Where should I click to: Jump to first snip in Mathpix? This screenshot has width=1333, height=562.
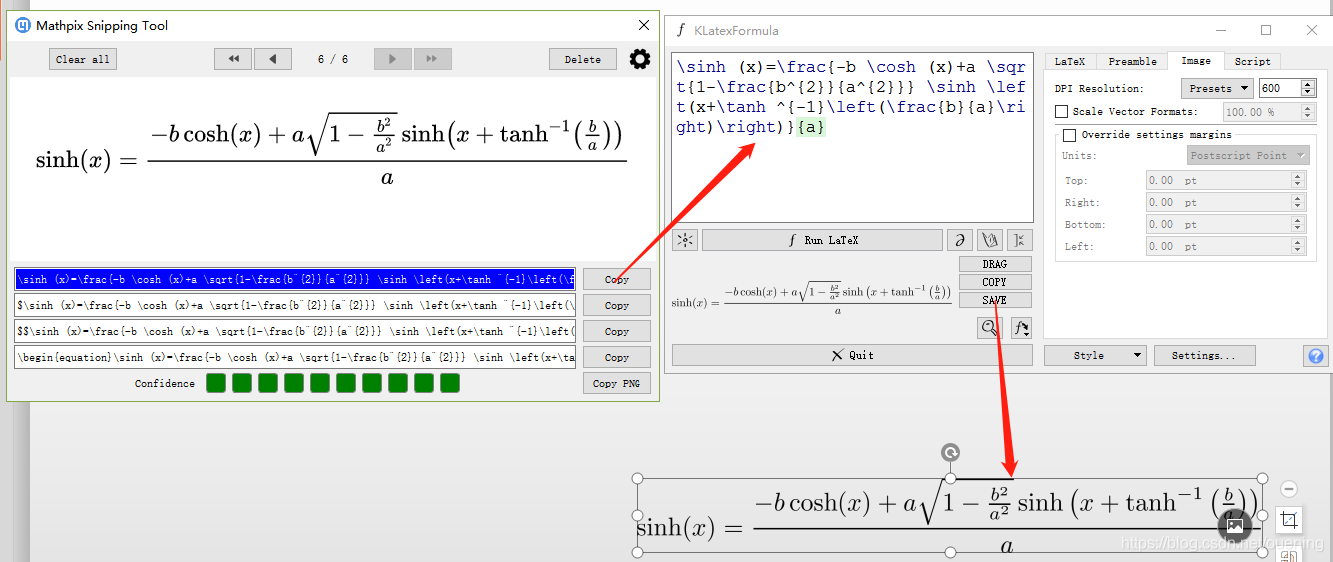tap(233, 59)
